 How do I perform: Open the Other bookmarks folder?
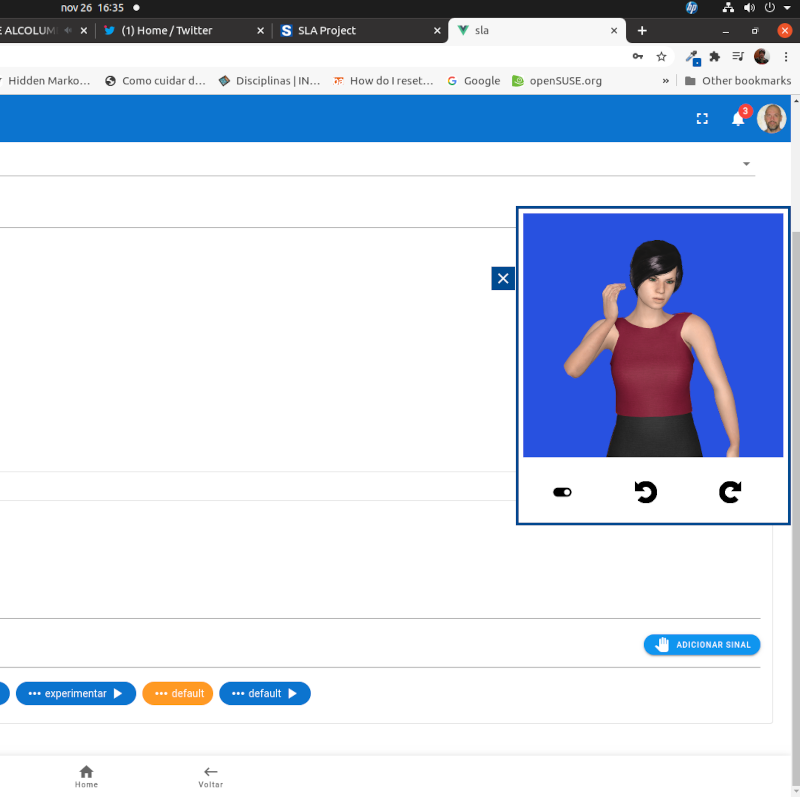(737, 81)
